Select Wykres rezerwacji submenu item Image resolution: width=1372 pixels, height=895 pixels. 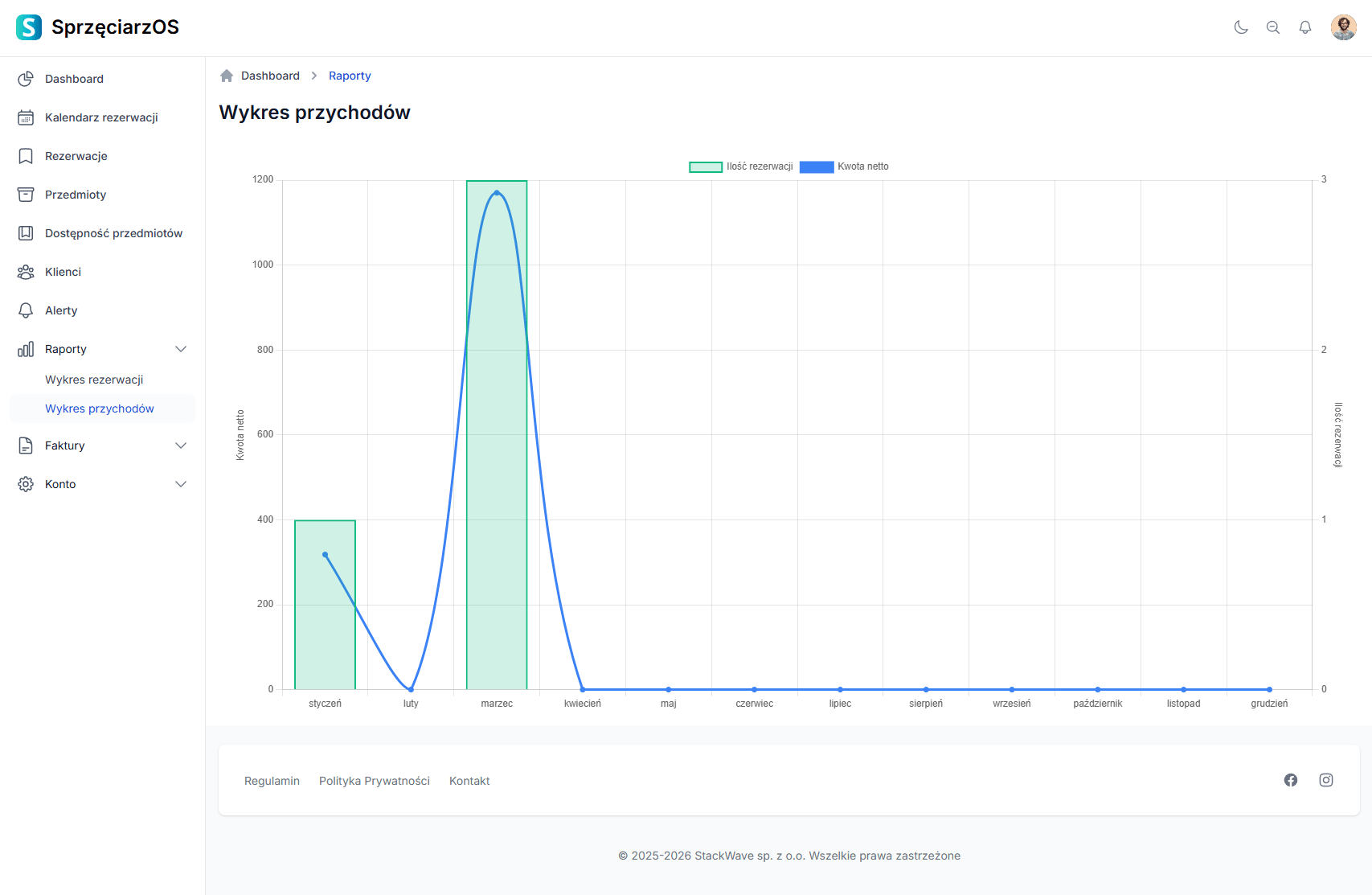tap(94, 380)
